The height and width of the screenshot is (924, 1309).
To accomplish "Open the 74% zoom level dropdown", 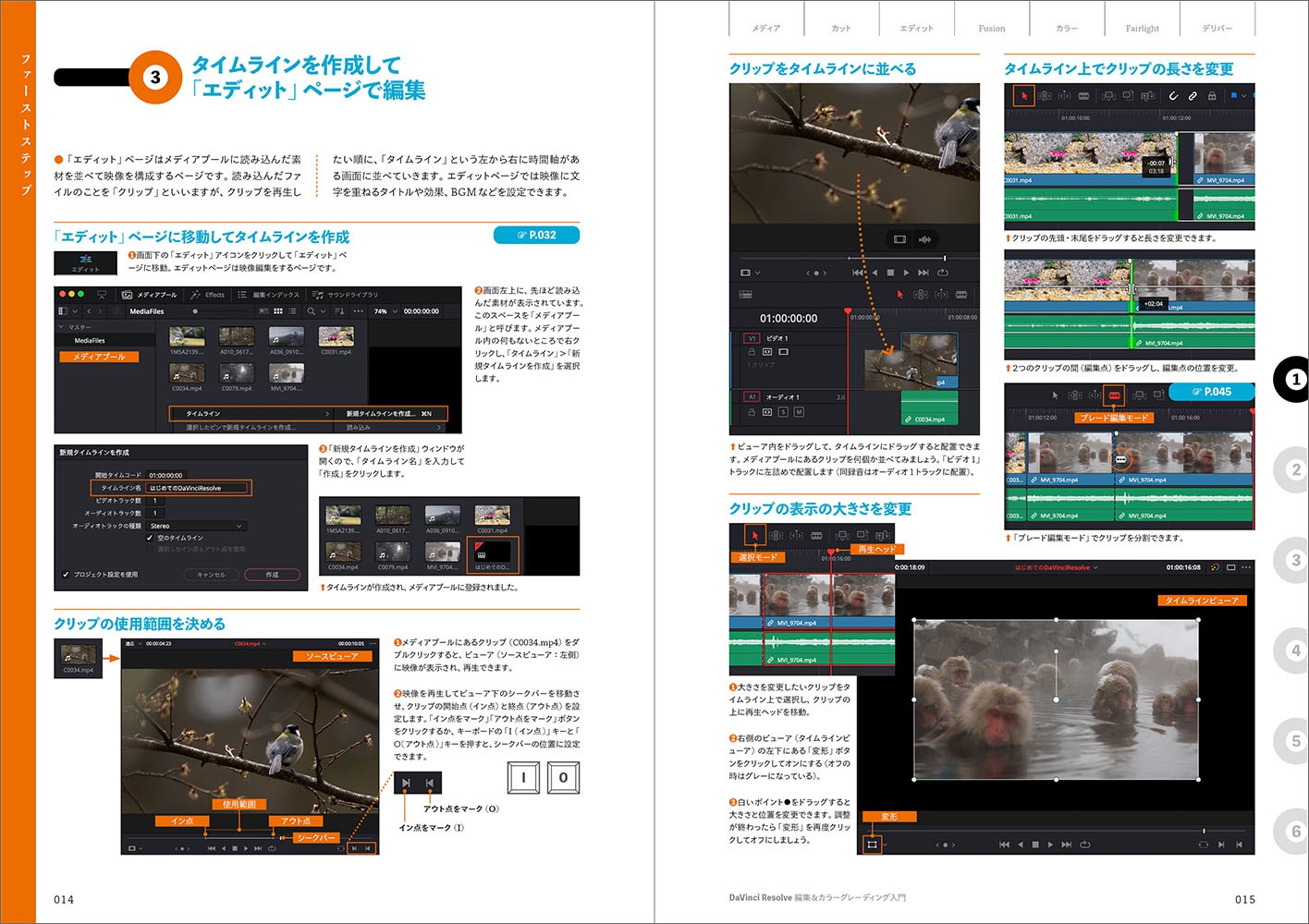I will point(384,311).
